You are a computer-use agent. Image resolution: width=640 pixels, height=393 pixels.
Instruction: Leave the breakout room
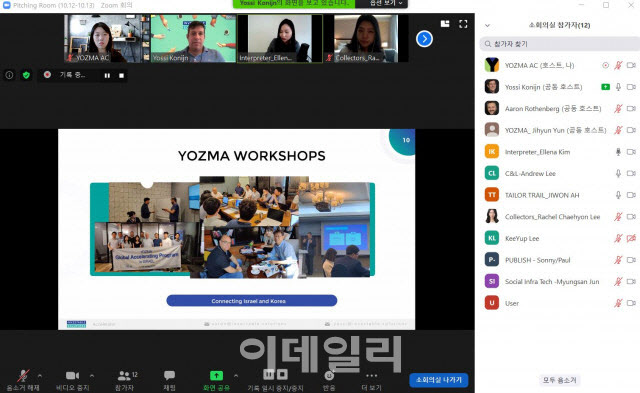(439, 380)
